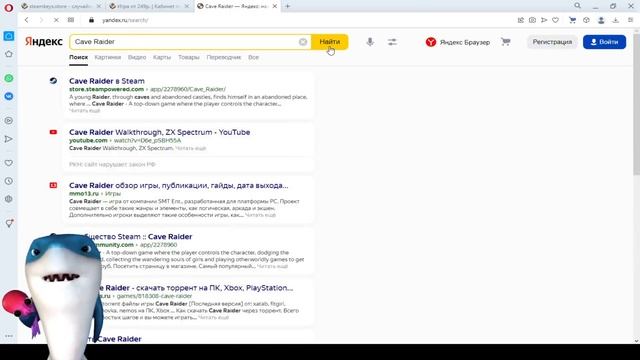Open the tab search magnifier icon
The image size is (640, 360).
(x=578, y=6)
